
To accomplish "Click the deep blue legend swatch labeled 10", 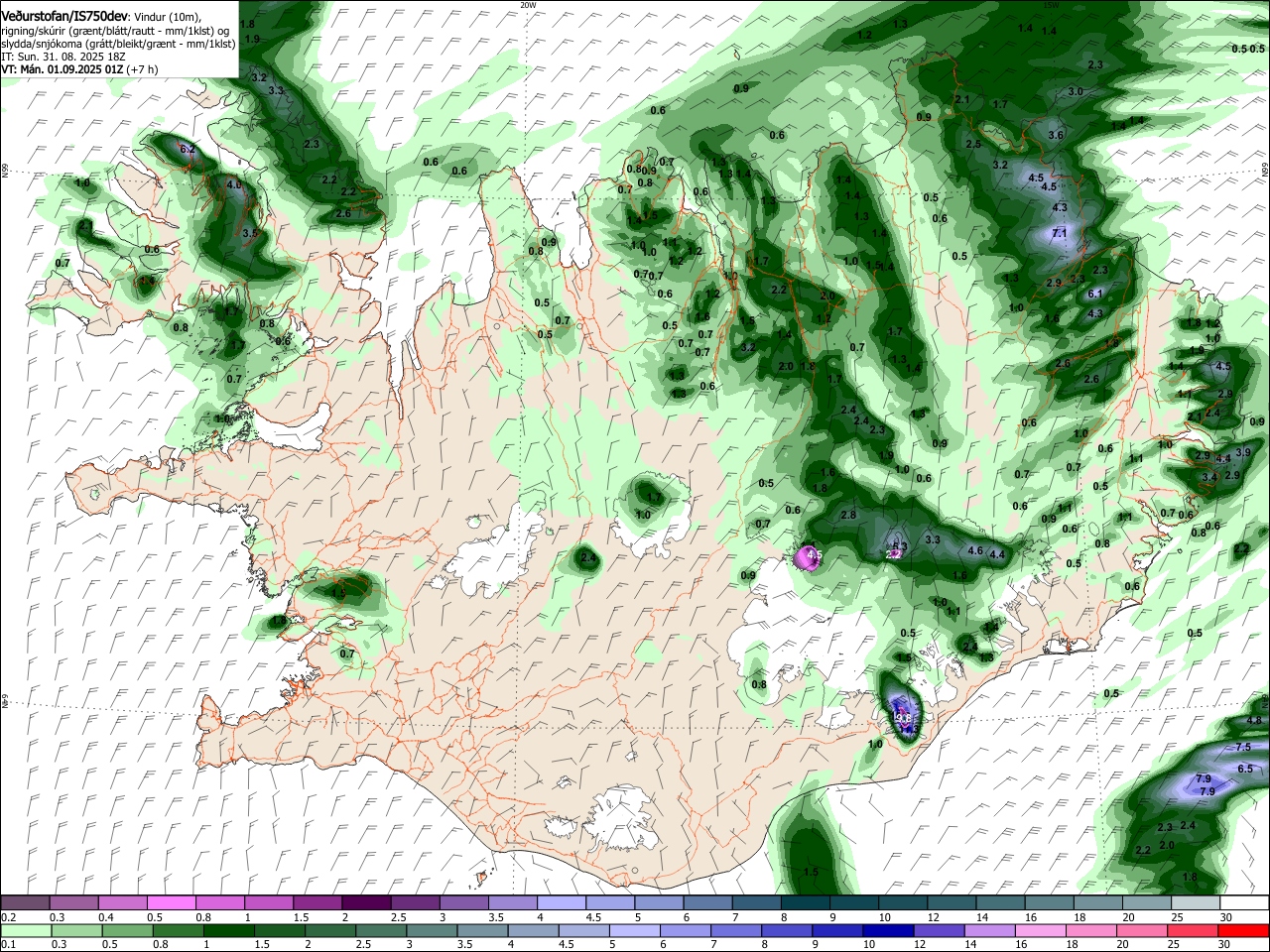I will 888,930.
